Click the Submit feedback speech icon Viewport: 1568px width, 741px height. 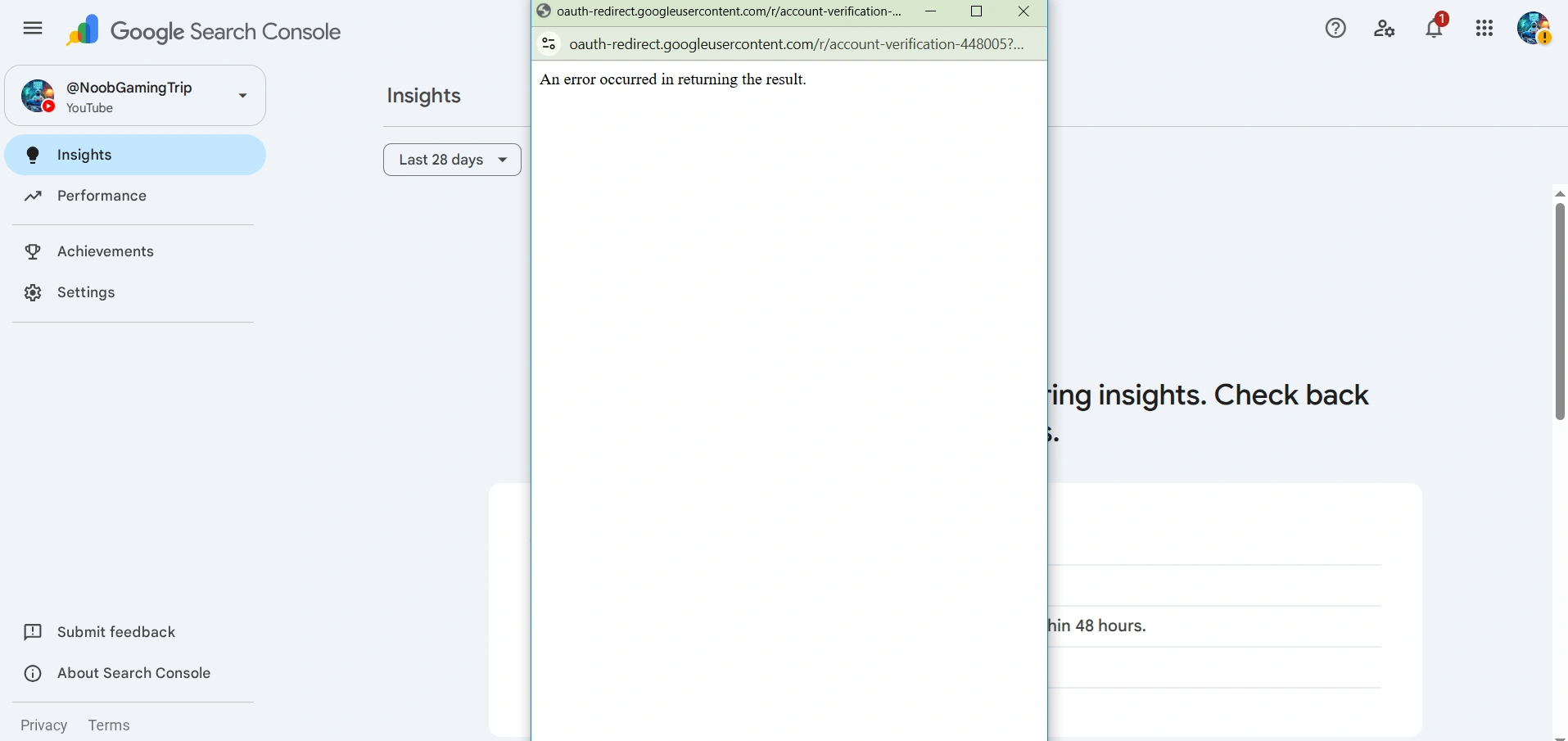[x=33, y=632]
